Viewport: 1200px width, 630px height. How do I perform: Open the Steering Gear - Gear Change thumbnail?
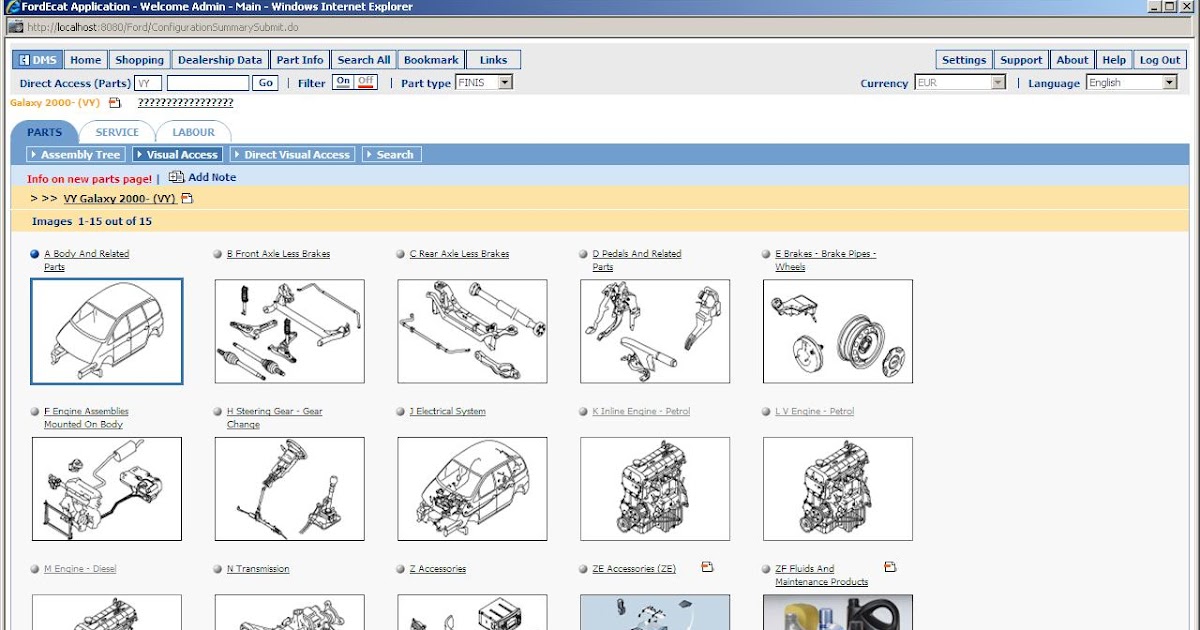290,489
